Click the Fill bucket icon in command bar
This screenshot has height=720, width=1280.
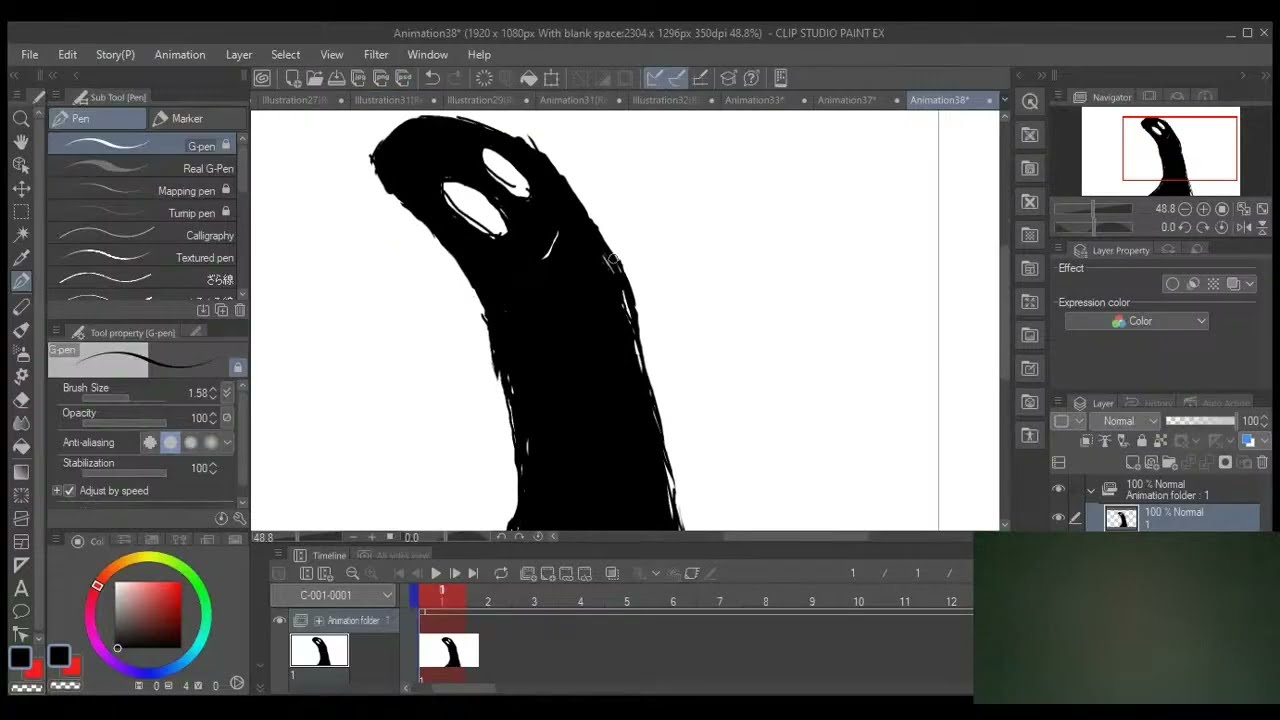tap(528, 78)
